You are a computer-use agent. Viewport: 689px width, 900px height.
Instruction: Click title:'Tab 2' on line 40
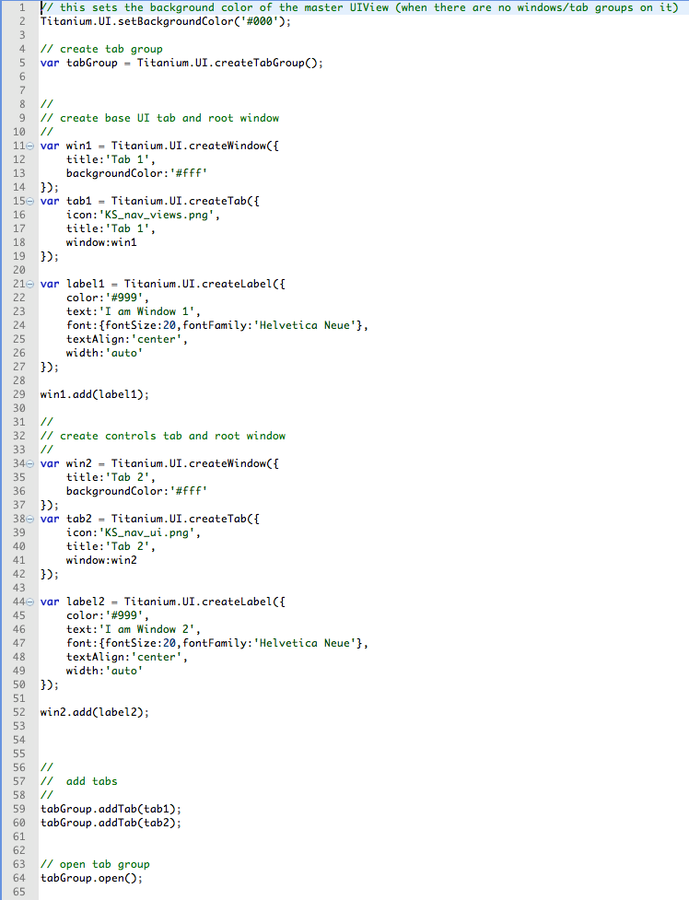[x=110, y=546]
